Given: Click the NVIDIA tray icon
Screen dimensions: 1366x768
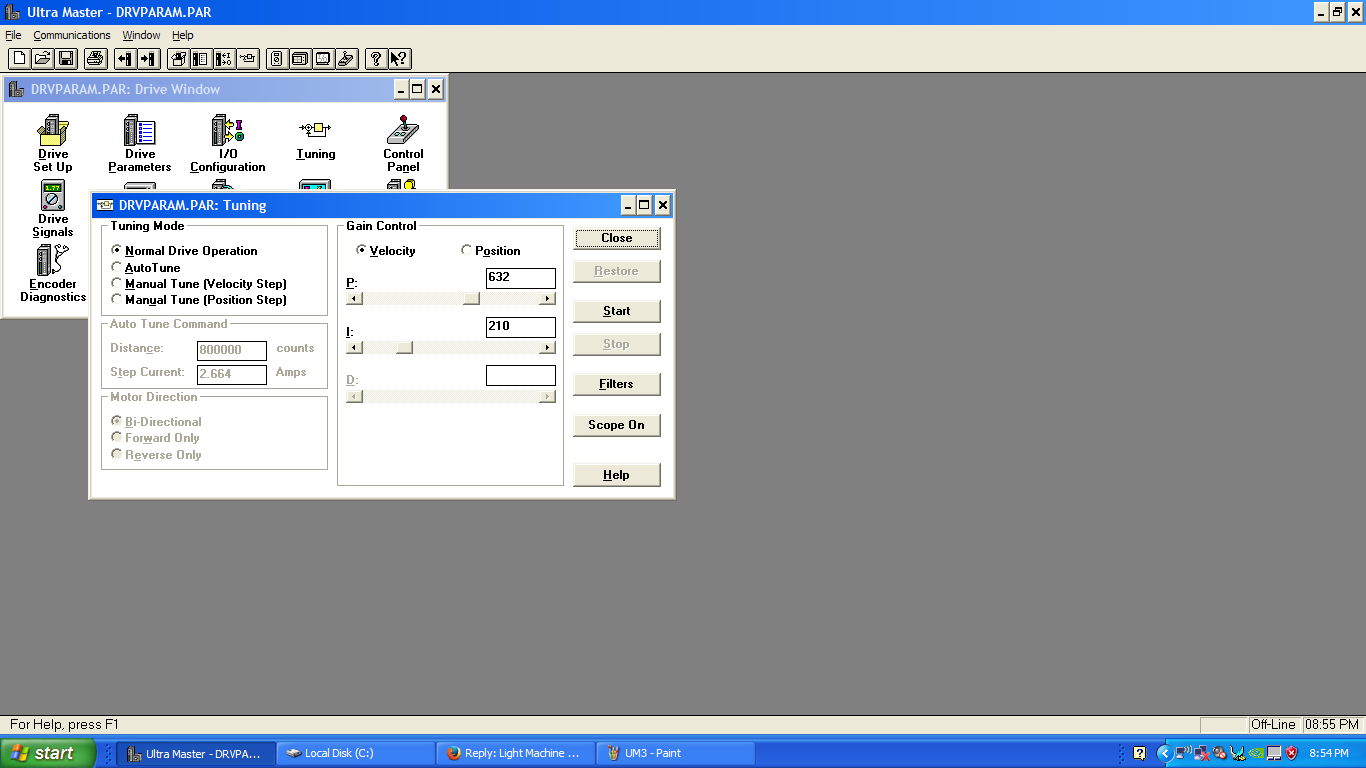Looking at the screenshot, I should point(1255,753).
